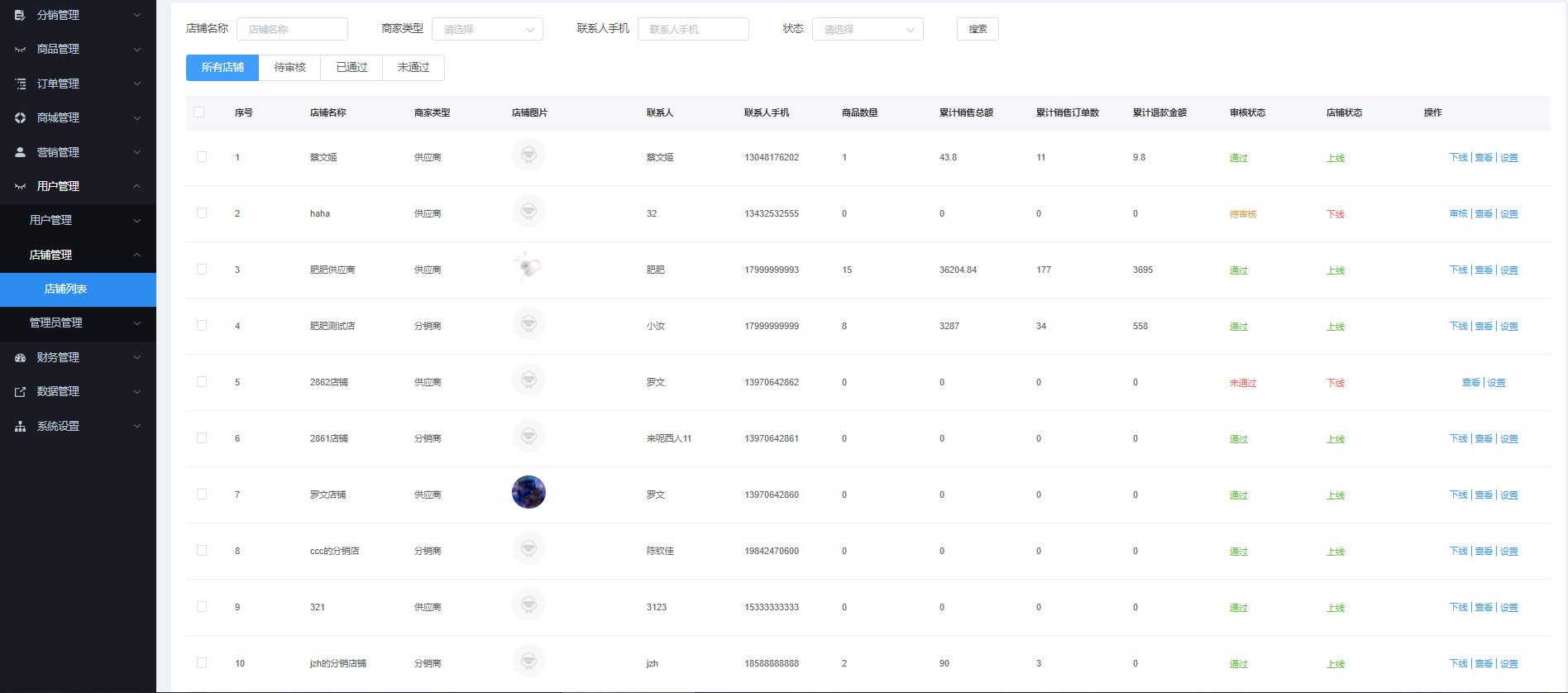Open the 罗文店铺 store image thumbnail

click(x=528, y=492)
